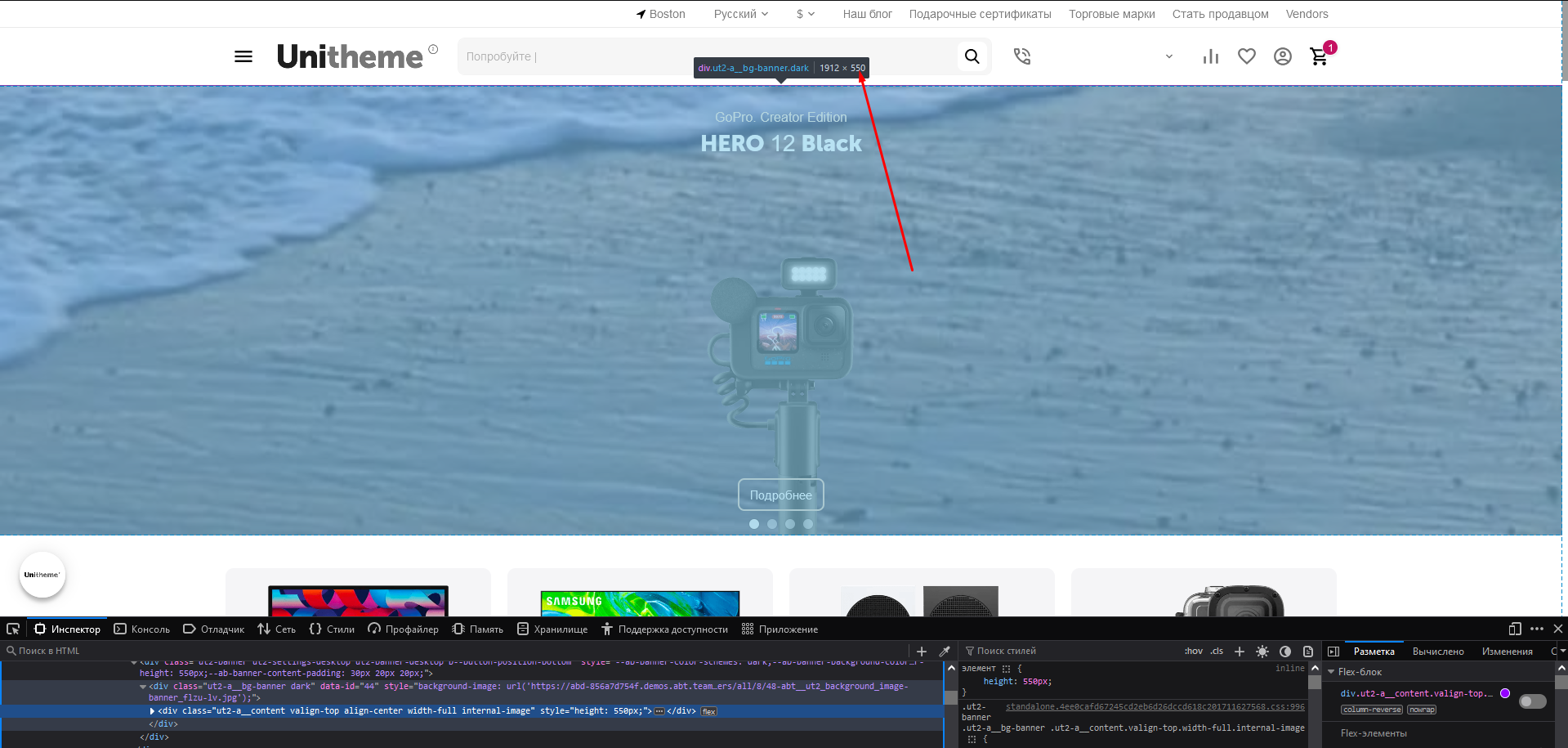Screen dimensions: 1568x748
Task: Select the eyedropper color picker tool
Action: [x=945, y=652]
